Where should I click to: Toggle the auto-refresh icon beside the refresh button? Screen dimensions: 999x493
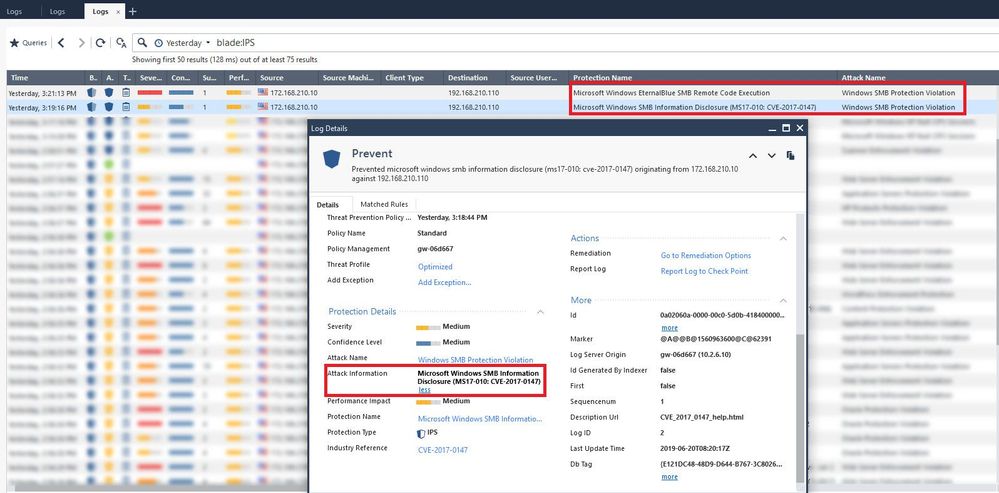point(121,43)
